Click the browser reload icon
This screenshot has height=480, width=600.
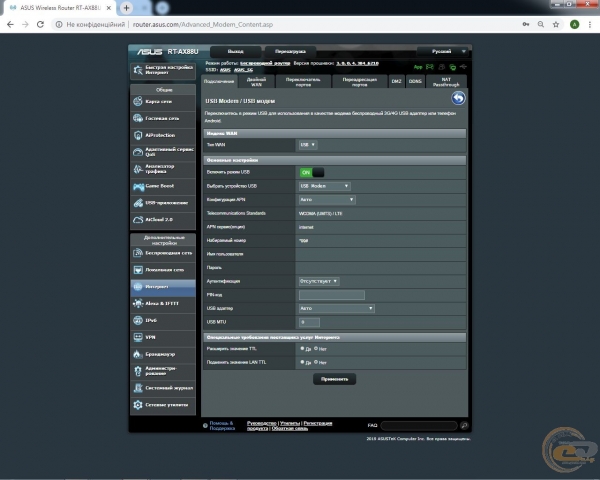(x=40, y=24)
